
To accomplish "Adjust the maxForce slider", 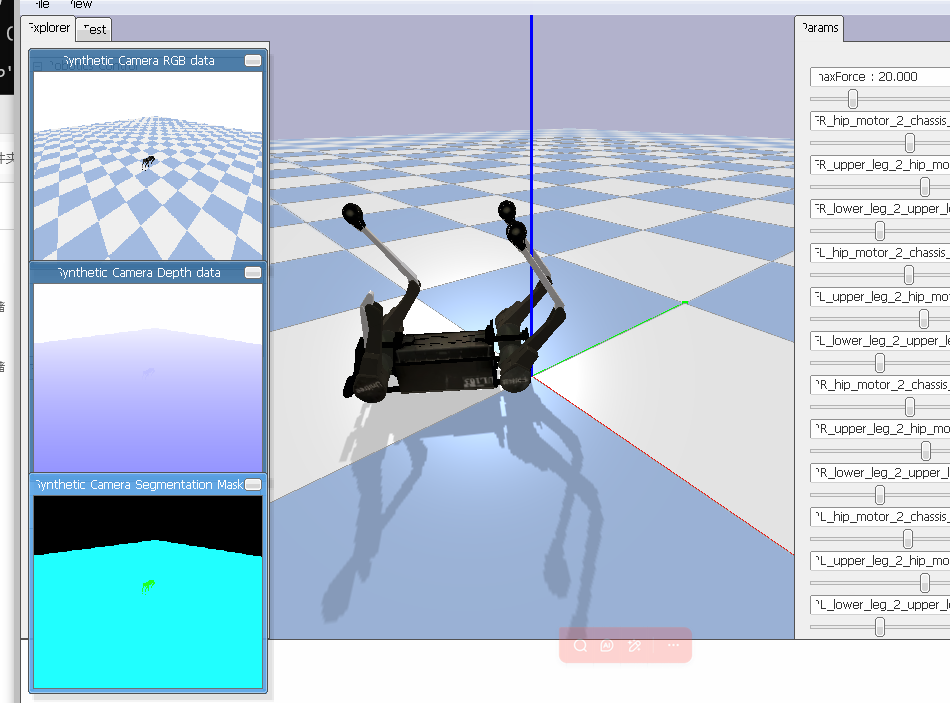I will 853,99.
